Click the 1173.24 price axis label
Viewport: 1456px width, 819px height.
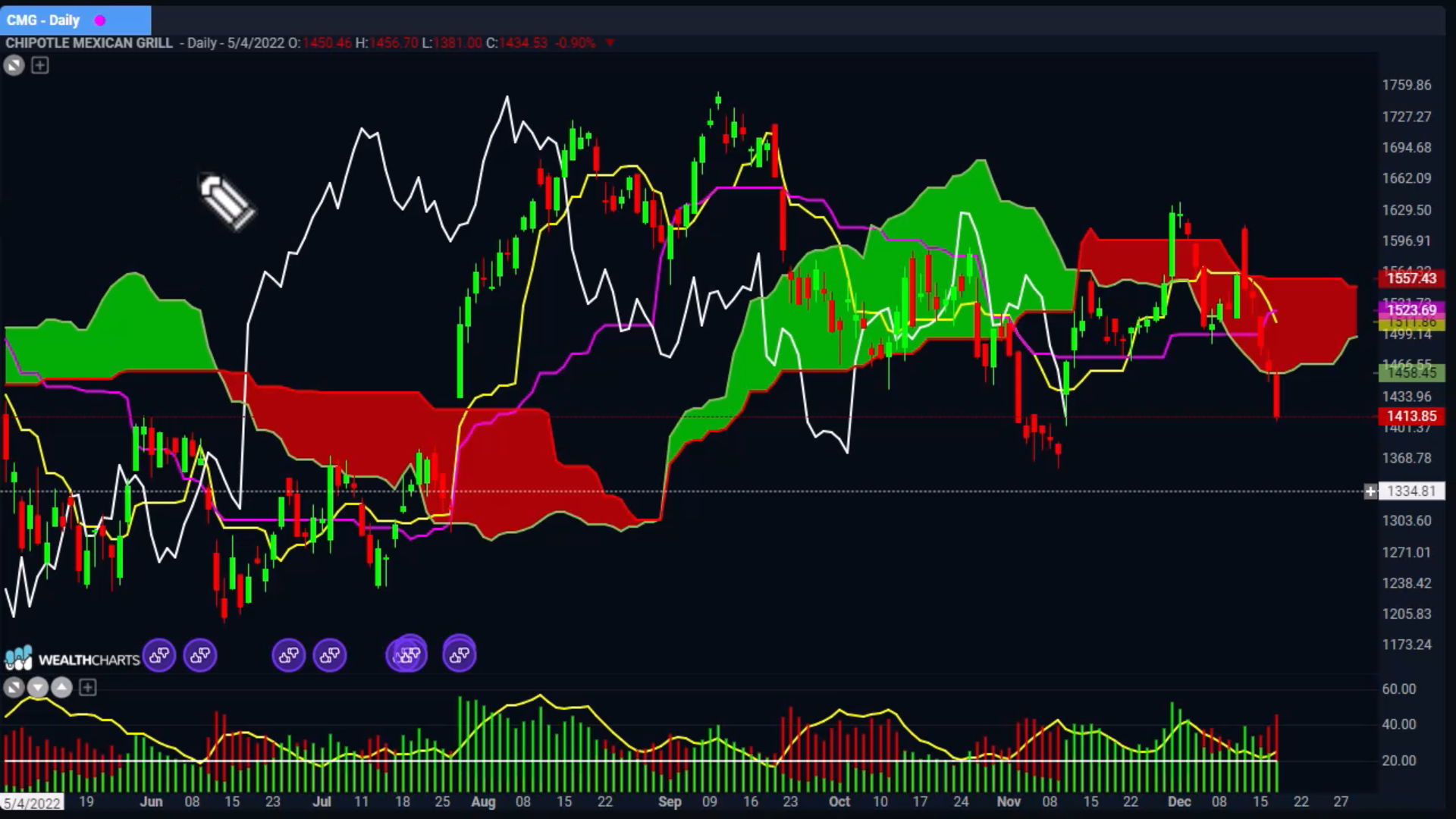(x=1407, y=645)
